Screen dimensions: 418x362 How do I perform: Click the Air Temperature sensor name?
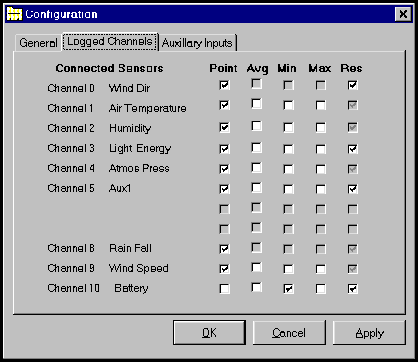(x=148, y=108)
